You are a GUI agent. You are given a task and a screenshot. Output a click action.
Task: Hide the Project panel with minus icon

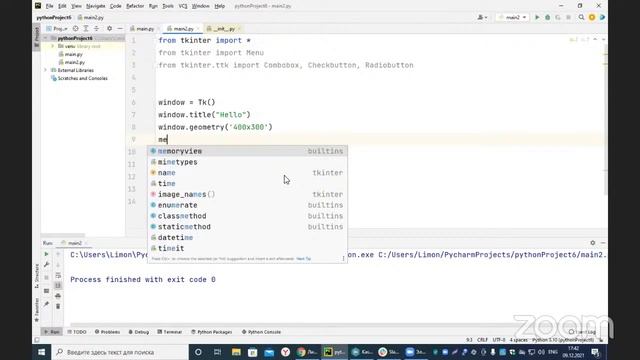[120, 29]
